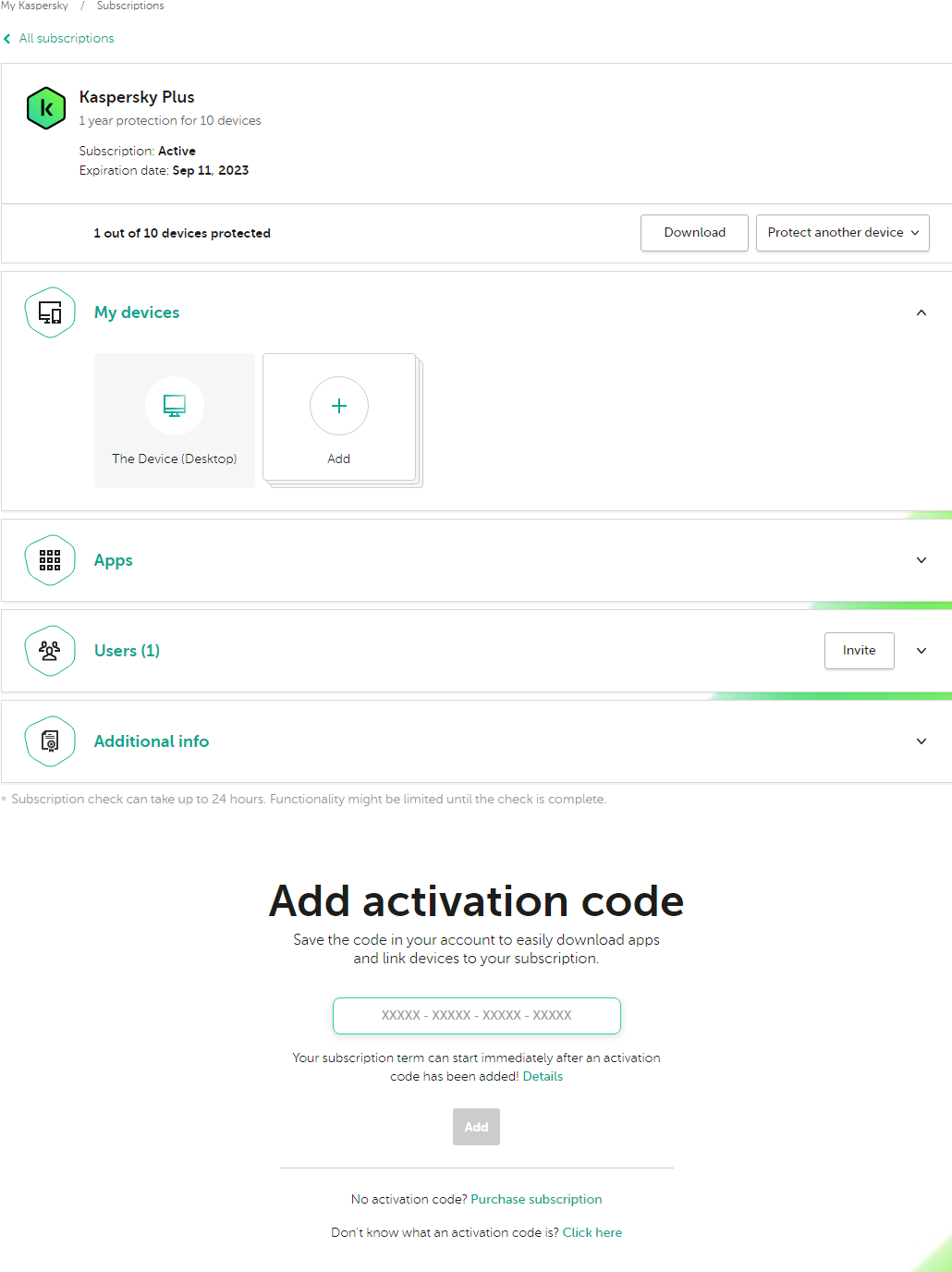
Task: Click the Users group icon
Action: point(50,650)
